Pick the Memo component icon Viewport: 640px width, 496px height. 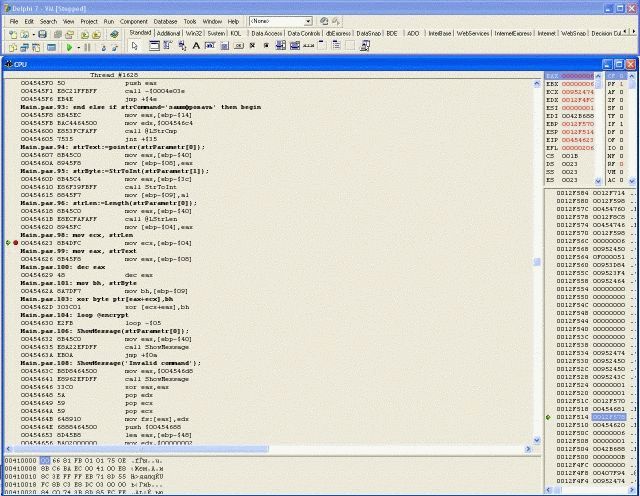224,46
